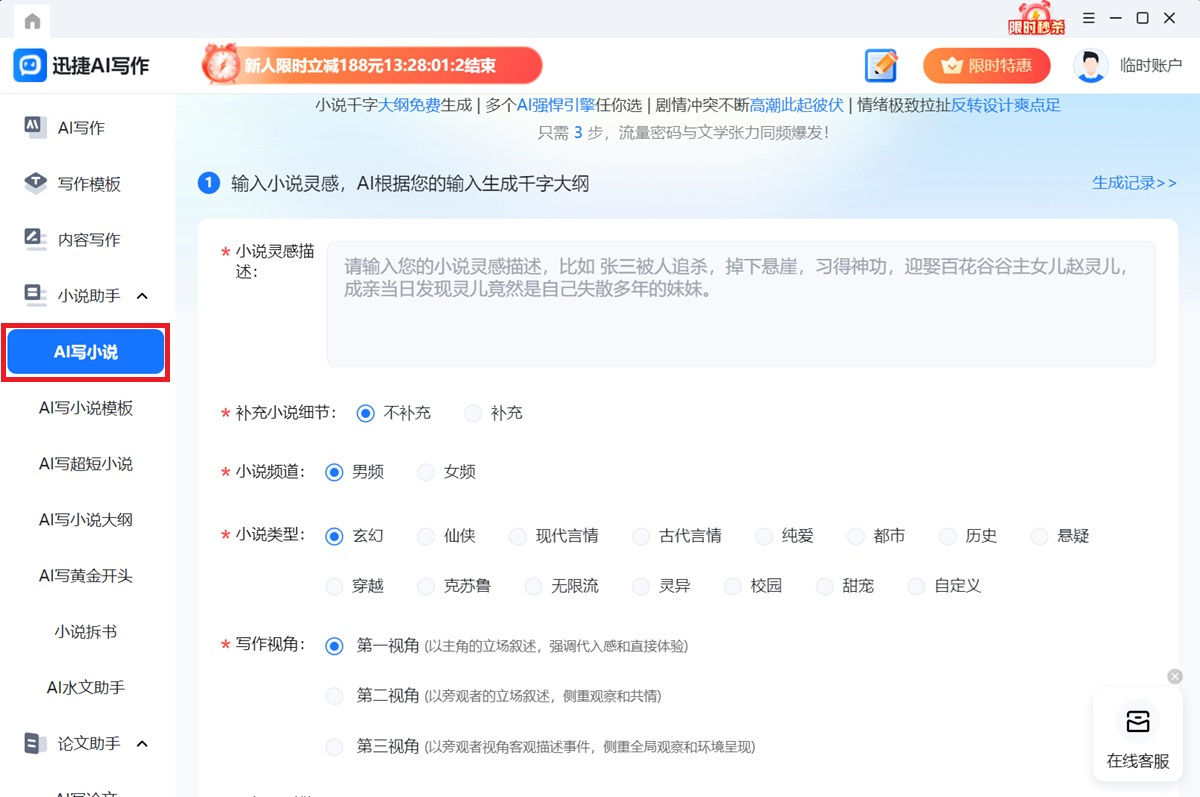This screenshot has height=797, width=1200.
Task: Click the home icon in title bar
Action: [x=32, y=21]
